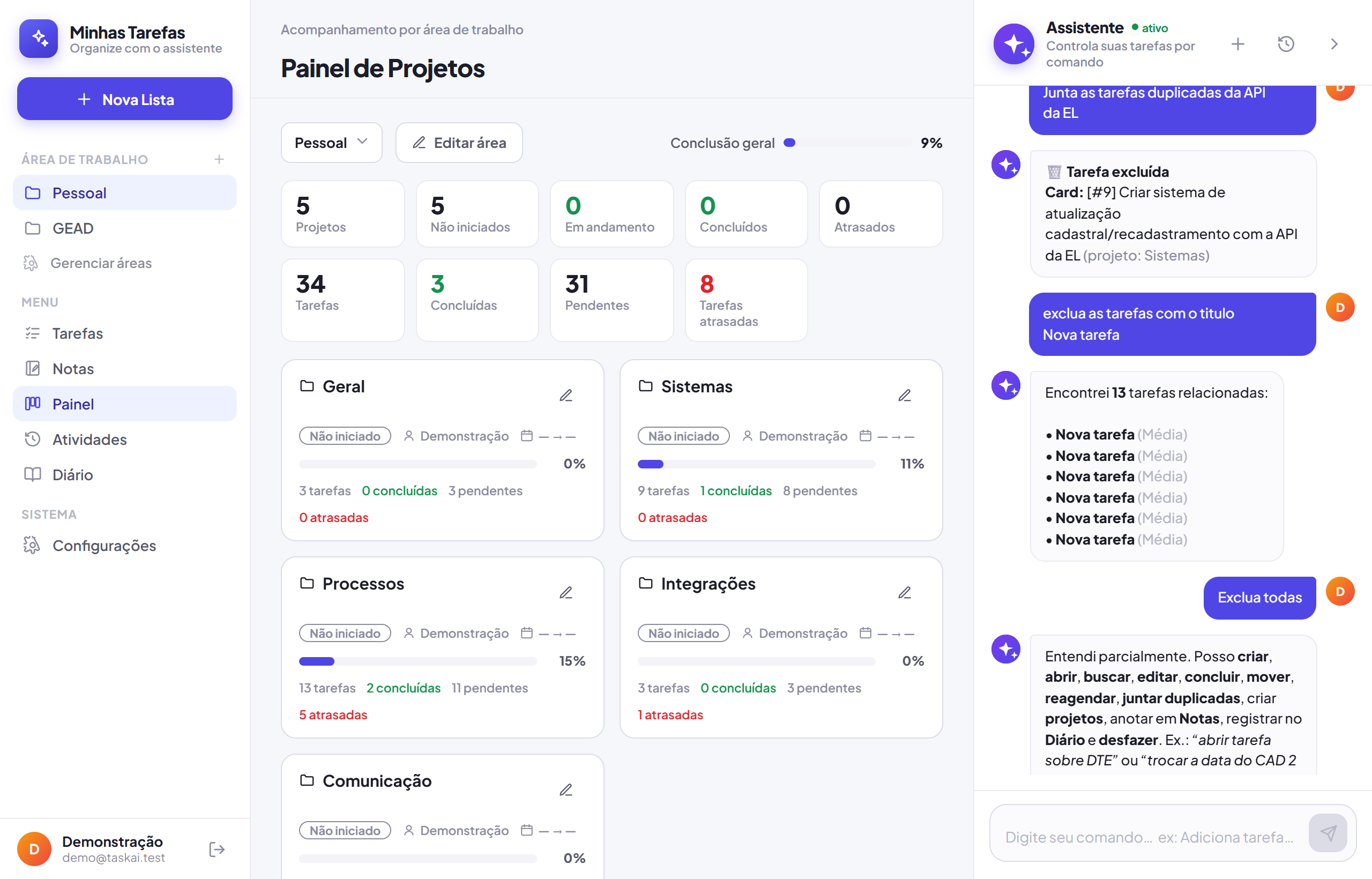
Task: Open new assistant conversation with plus icon
Action: (1237, 44)
